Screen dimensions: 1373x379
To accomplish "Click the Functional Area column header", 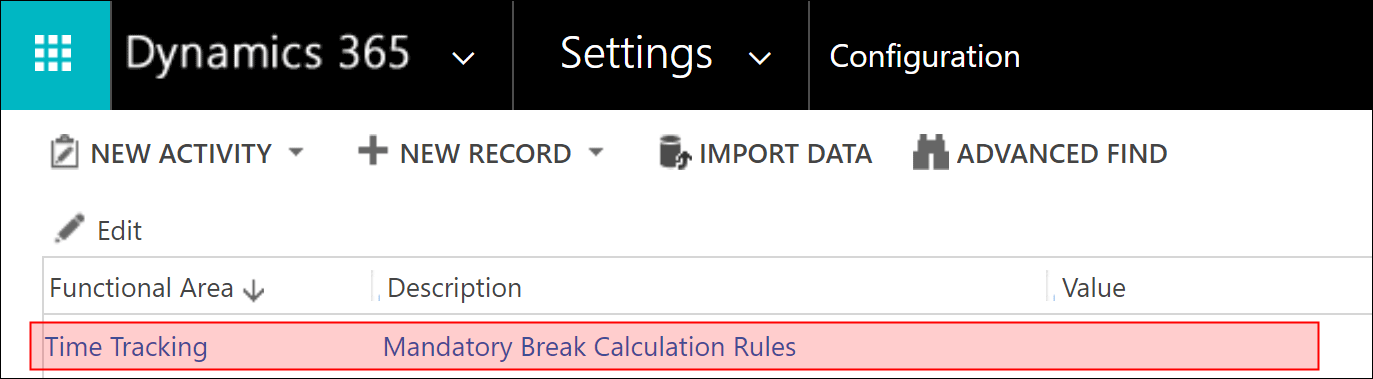I will [x=141, y=289].
